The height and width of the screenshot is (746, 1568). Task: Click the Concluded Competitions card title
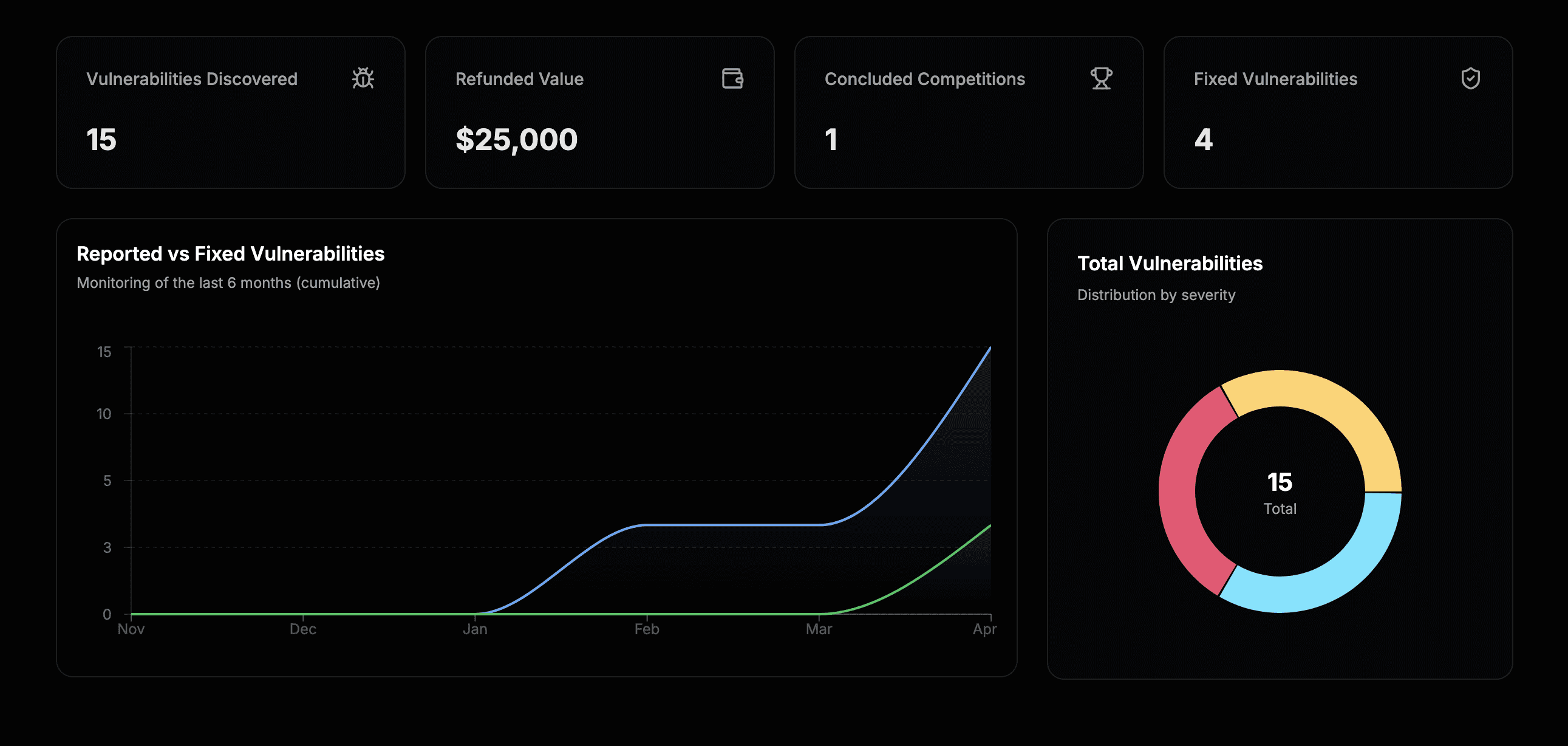point(925,79)
